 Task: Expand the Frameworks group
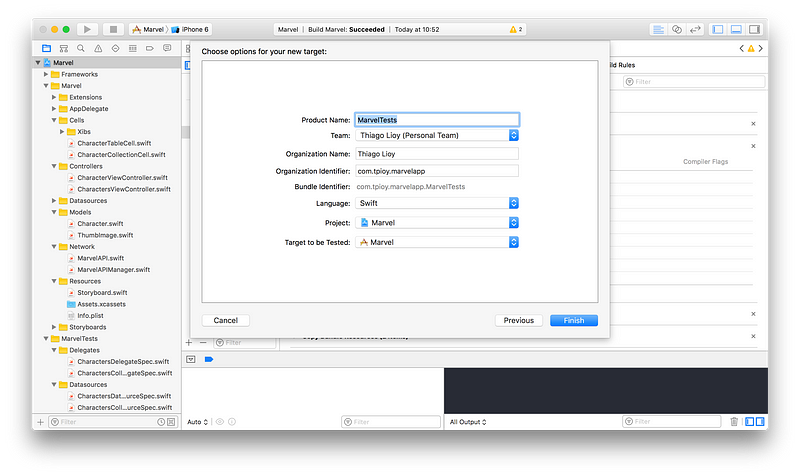(x=46, y=74)
